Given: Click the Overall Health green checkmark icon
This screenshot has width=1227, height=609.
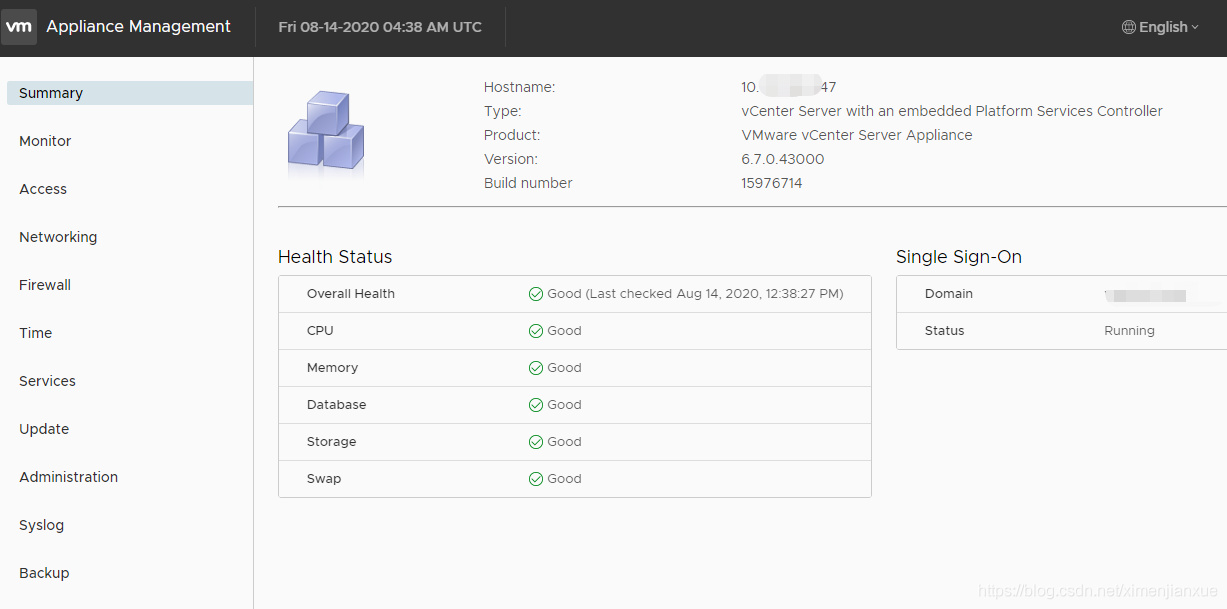Looking at the screenshot, I should tap(536, 294).
